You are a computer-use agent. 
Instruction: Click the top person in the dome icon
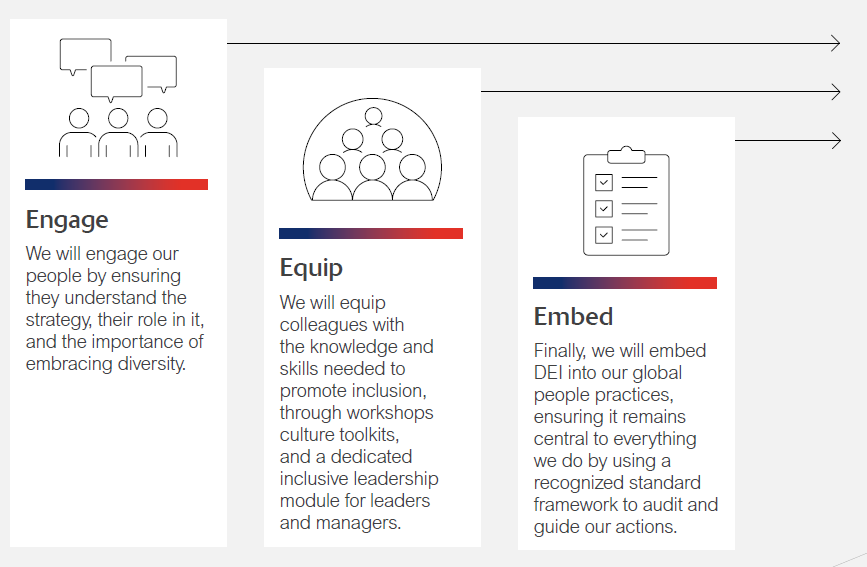(373, 116)
